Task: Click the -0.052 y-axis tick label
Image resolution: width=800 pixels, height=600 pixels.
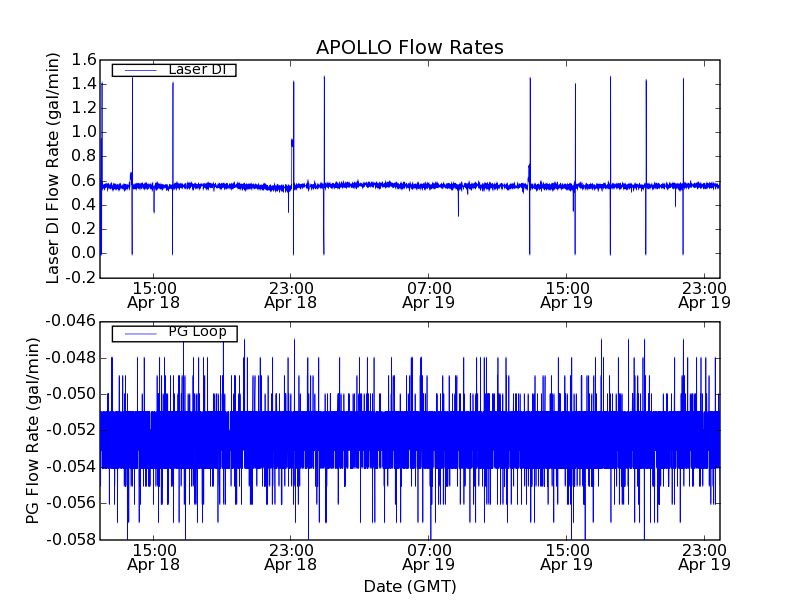Action: [x=70, y=430]
